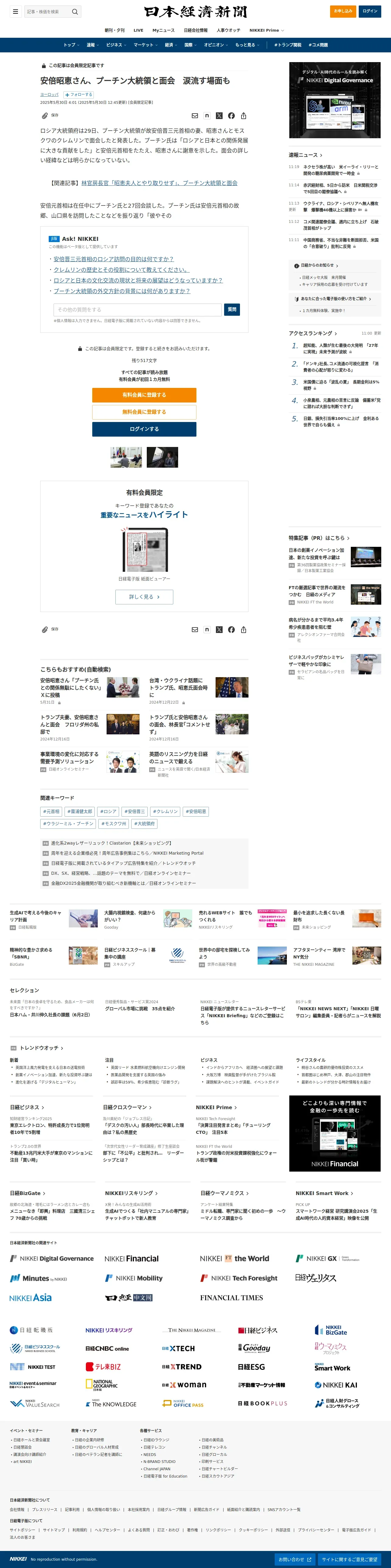This screenshot has width=391, height=1568.
Task: Click the お問い合わせ footer button
Action: (295, 1559)
